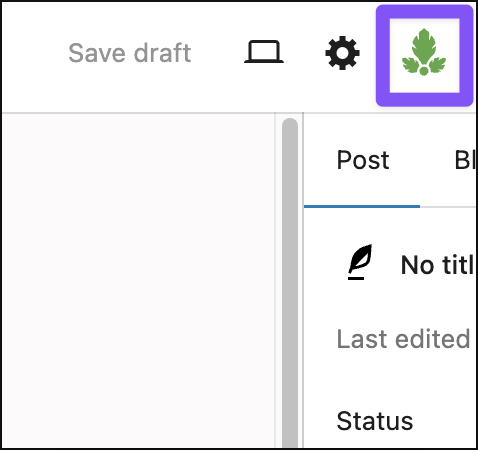Save the post as draft

pyautogui.click(x=130, y=53)
